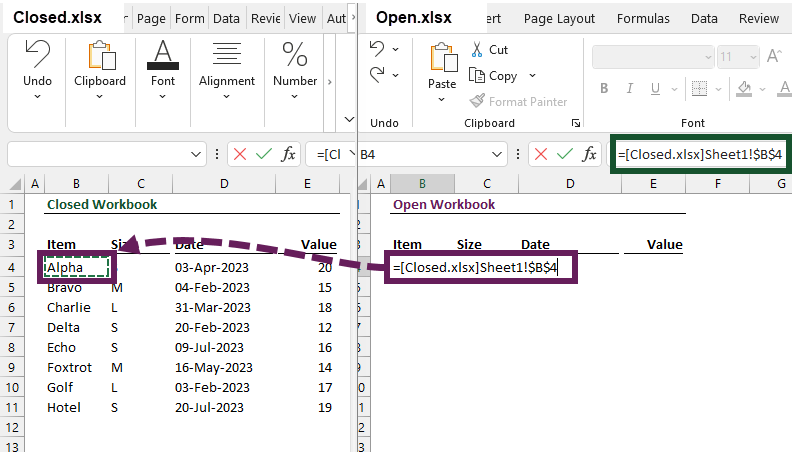Open Formulas tab in Open.xlsx

643,19
